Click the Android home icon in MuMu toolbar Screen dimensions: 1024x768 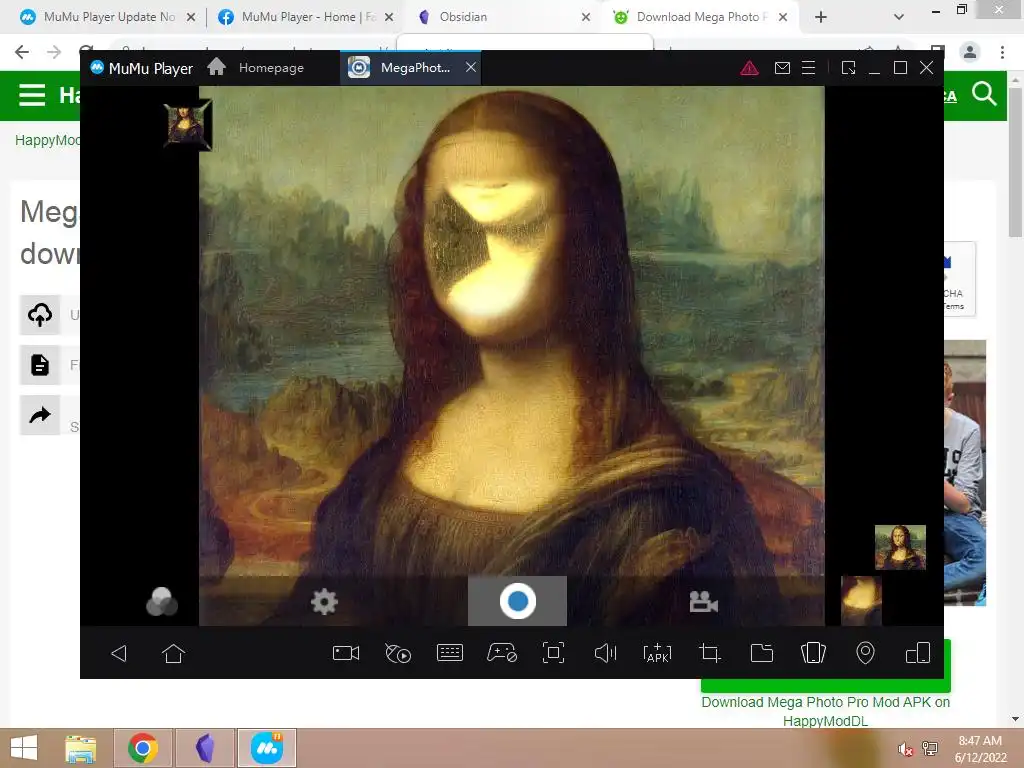(x=173, y=653)
